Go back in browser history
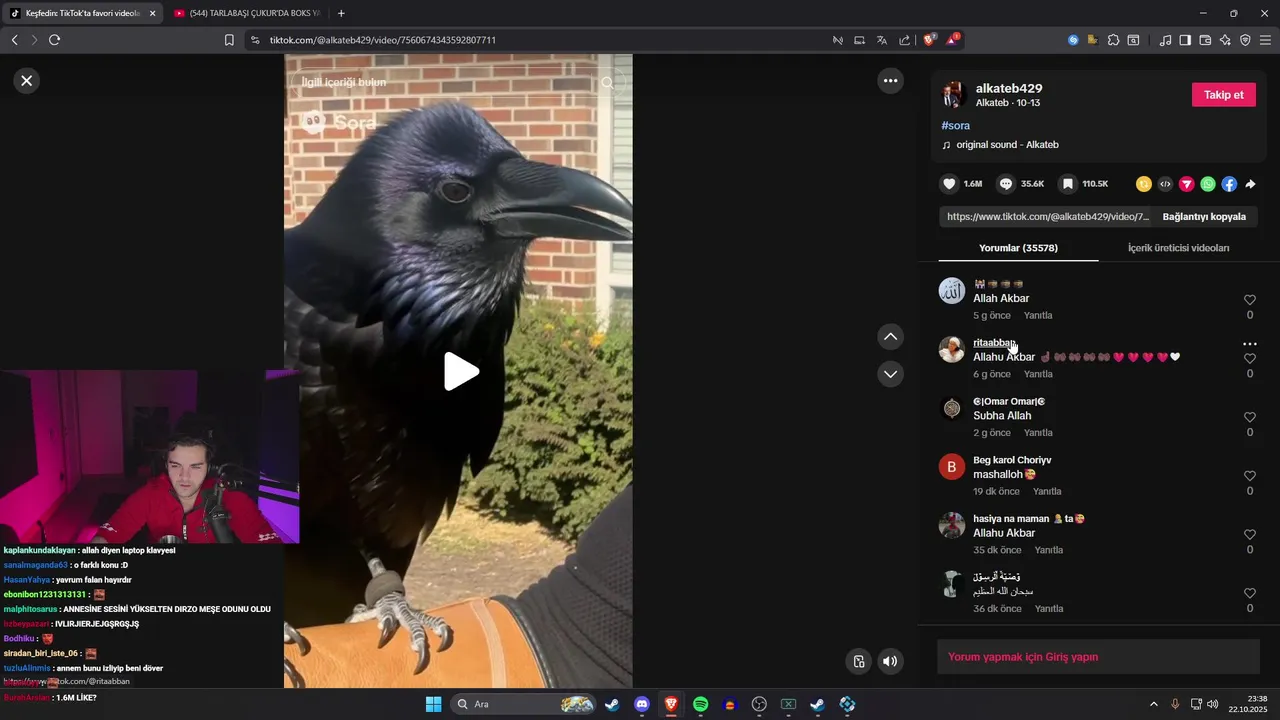This screenshot has width=1280, height=720. click(14, 40)
